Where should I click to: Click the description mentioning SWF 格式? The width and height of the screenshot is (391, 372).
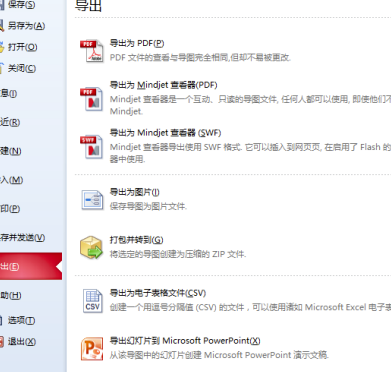[250, 153]
